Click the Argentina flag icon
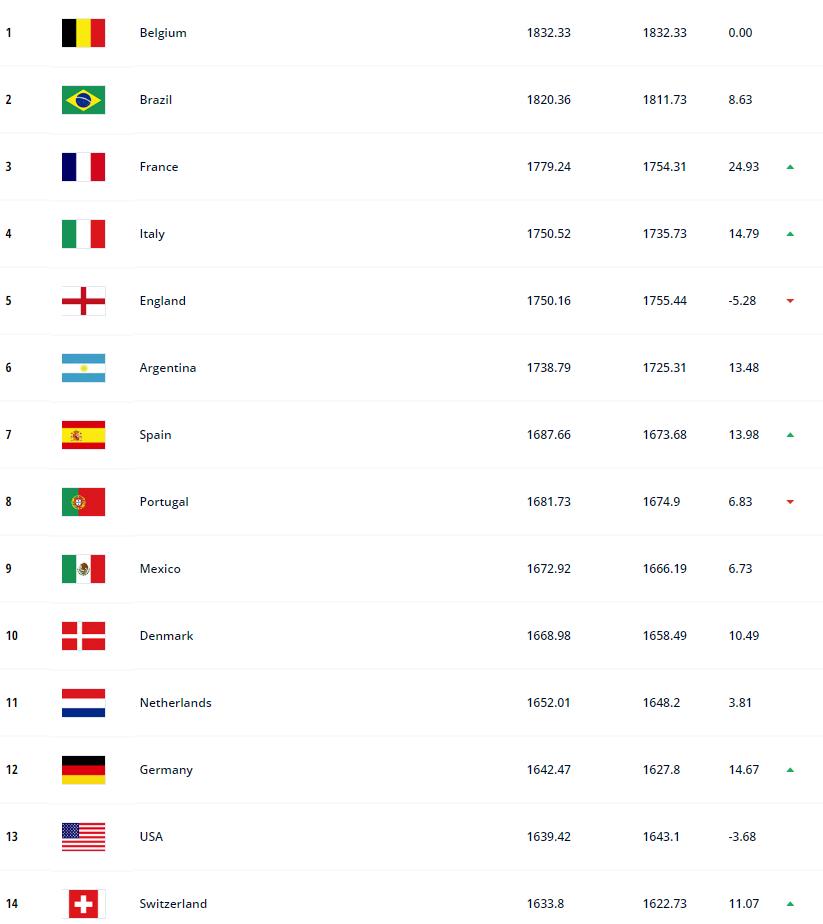 click(83, 368)
